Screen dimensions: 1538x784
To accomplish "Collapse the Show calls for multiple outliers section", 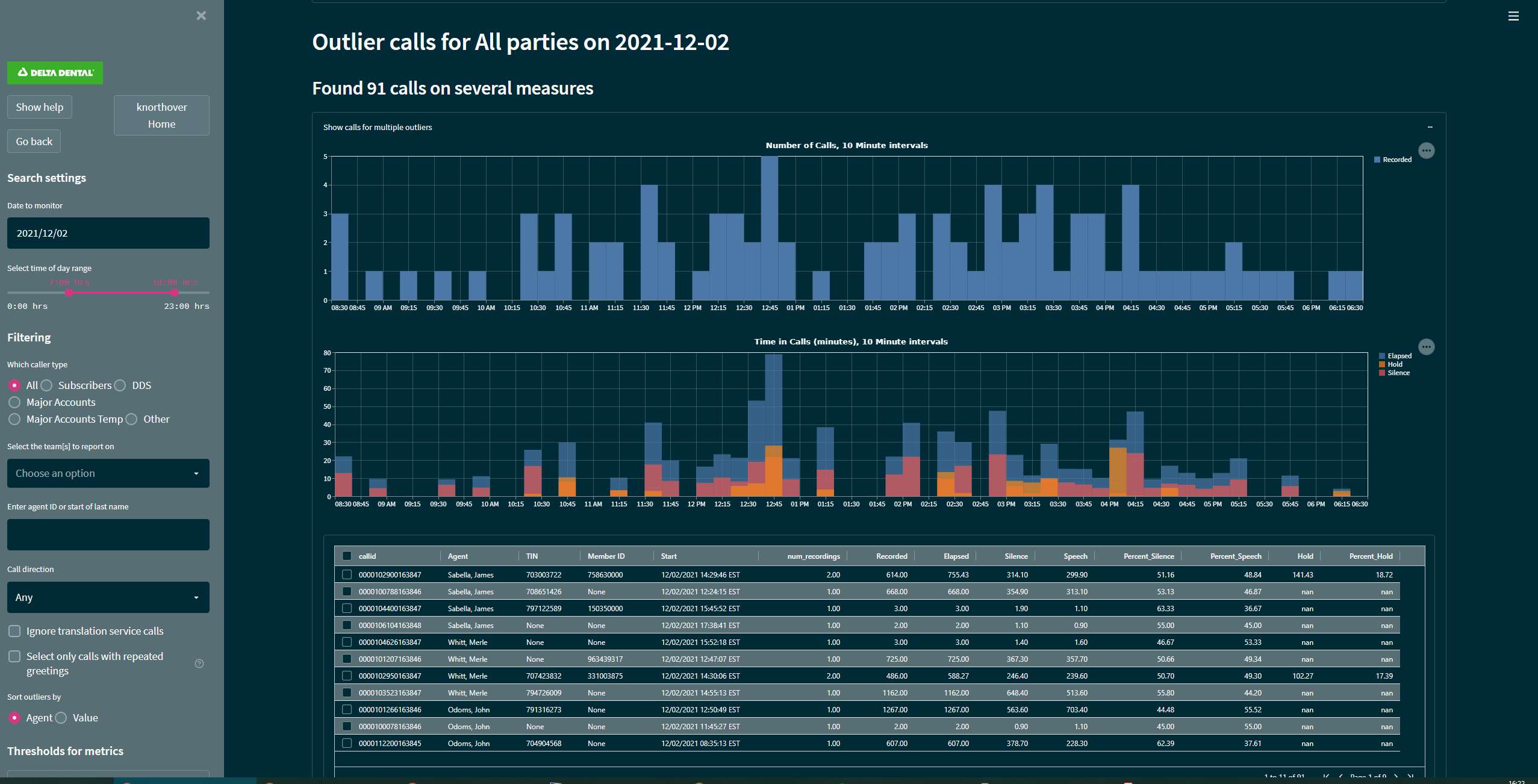I will (1431, 127).
